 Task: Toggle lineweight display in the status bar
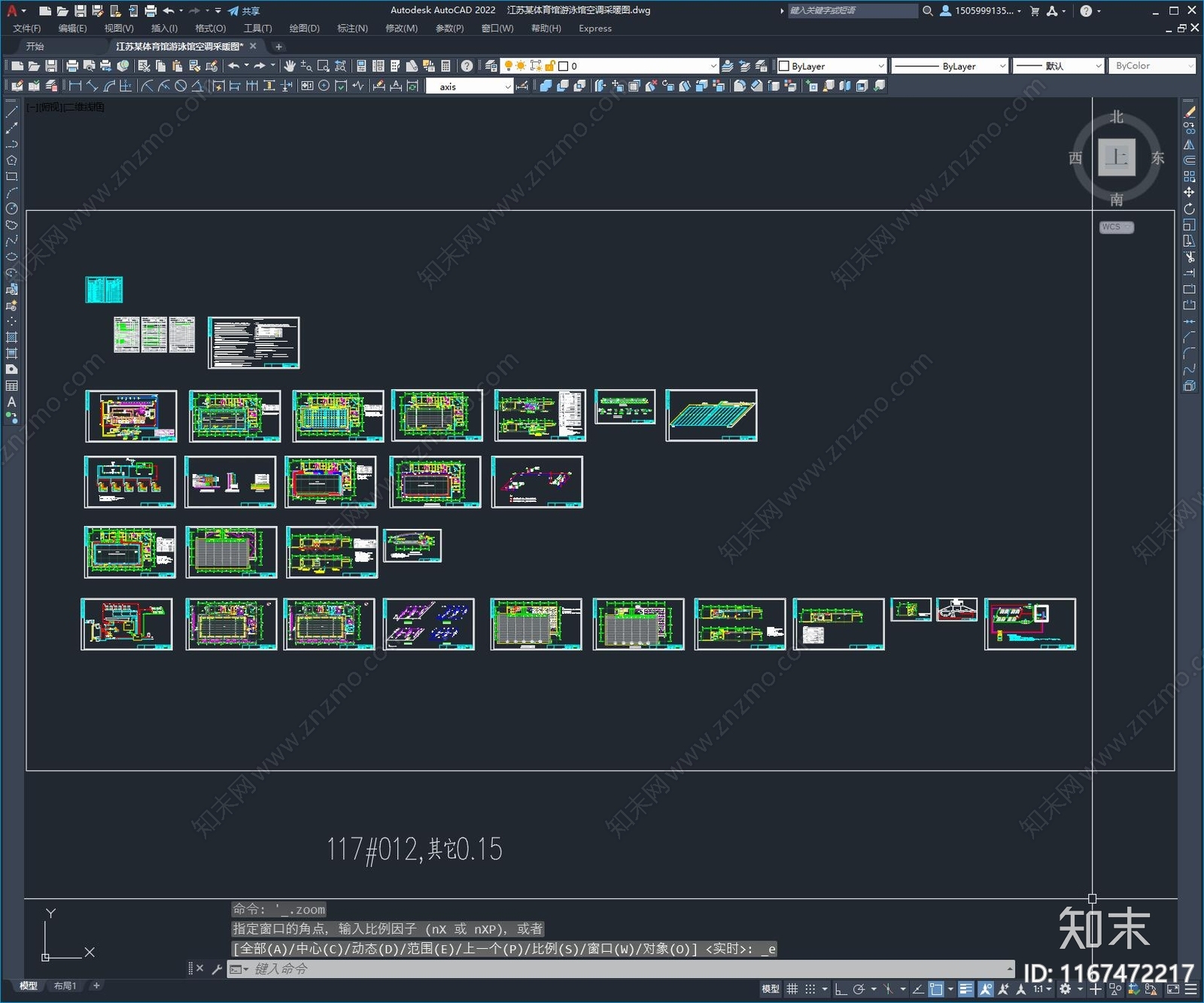coord(966,989)
